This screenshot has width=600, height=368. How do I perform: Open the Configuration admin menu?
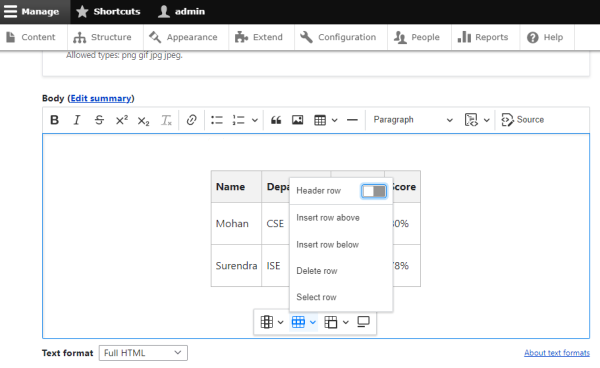[x=341, y=37]
